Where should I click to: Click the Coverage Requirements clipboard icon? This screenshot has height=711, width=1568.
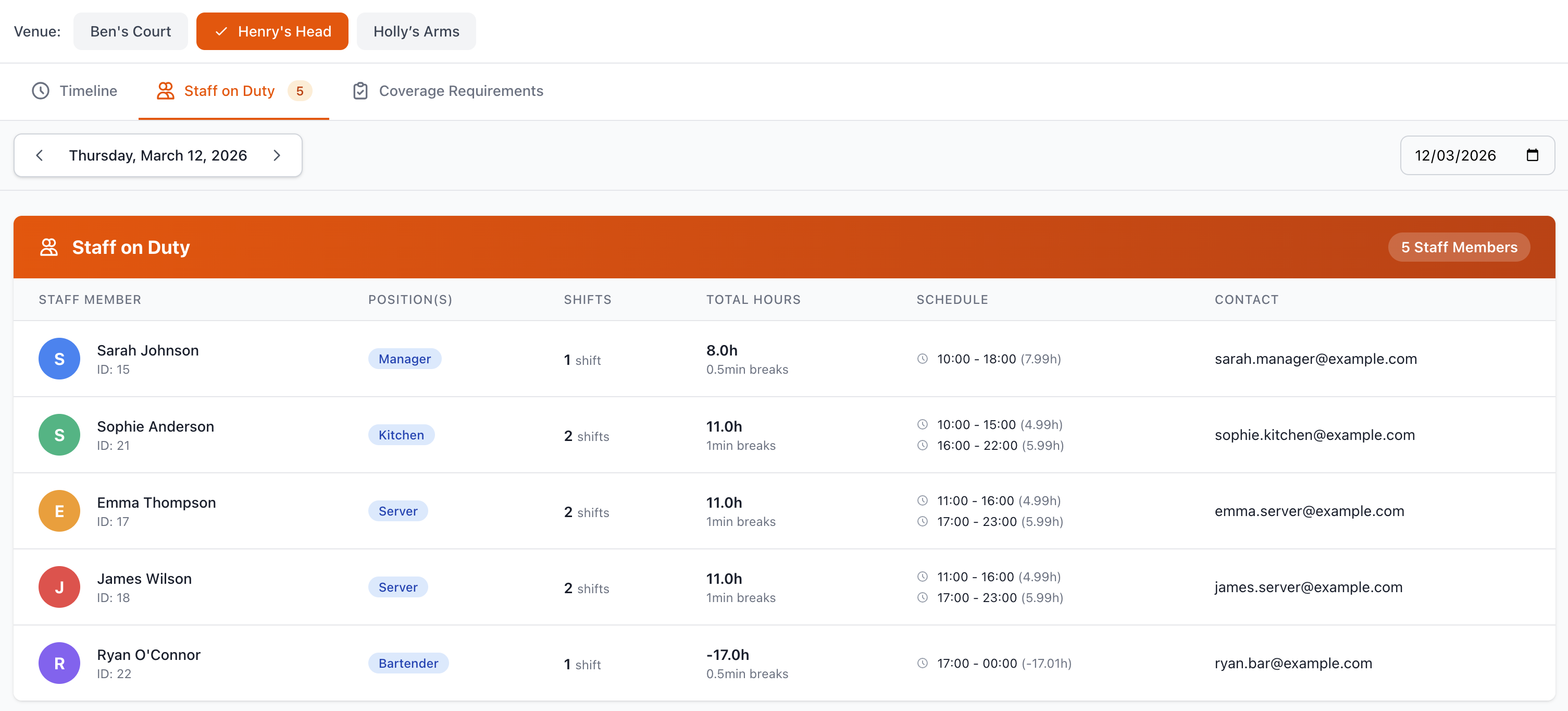click(x=360, y=91)
